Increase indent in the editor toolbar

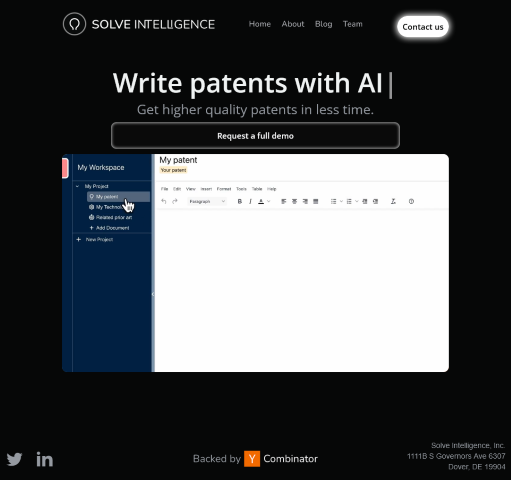tap(375, 201)
